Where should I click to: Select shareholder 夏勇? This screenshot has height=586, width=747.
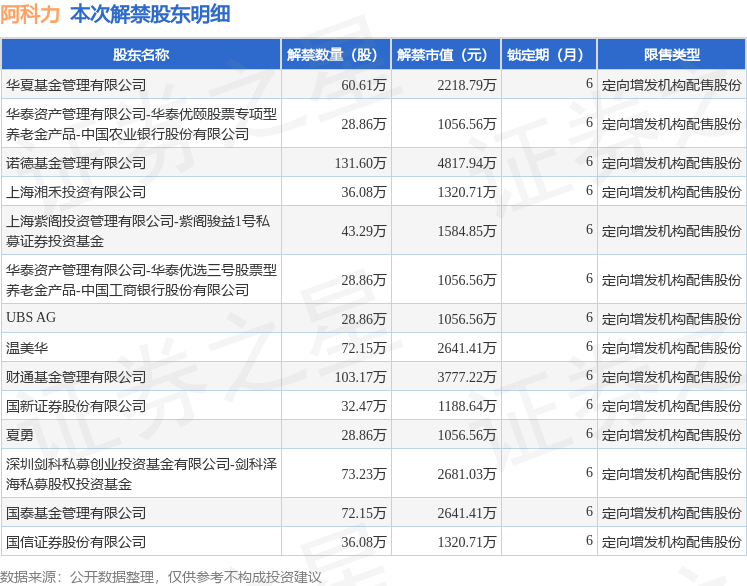click(20, 435)
